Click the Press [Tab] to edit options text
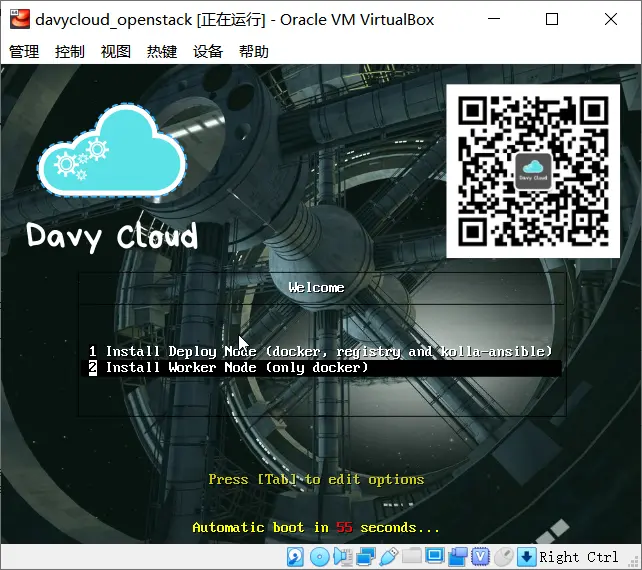The width and height of the screenshot is (642, 570). pyautogui.click(x=316, y=480)
